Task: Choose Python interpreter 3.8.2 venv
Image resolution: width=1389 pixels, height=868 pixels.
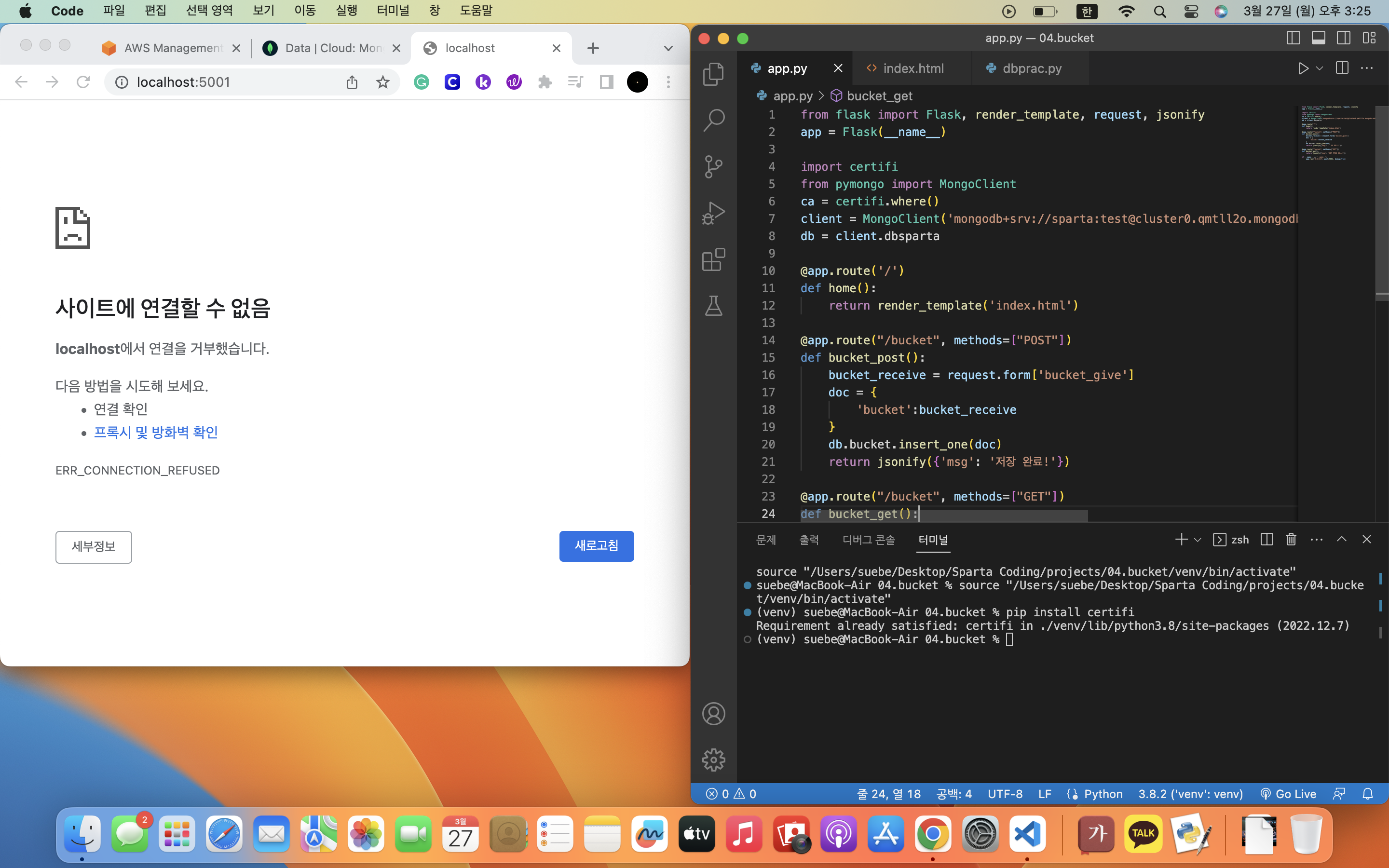Action: click(x=1190, y=793)
